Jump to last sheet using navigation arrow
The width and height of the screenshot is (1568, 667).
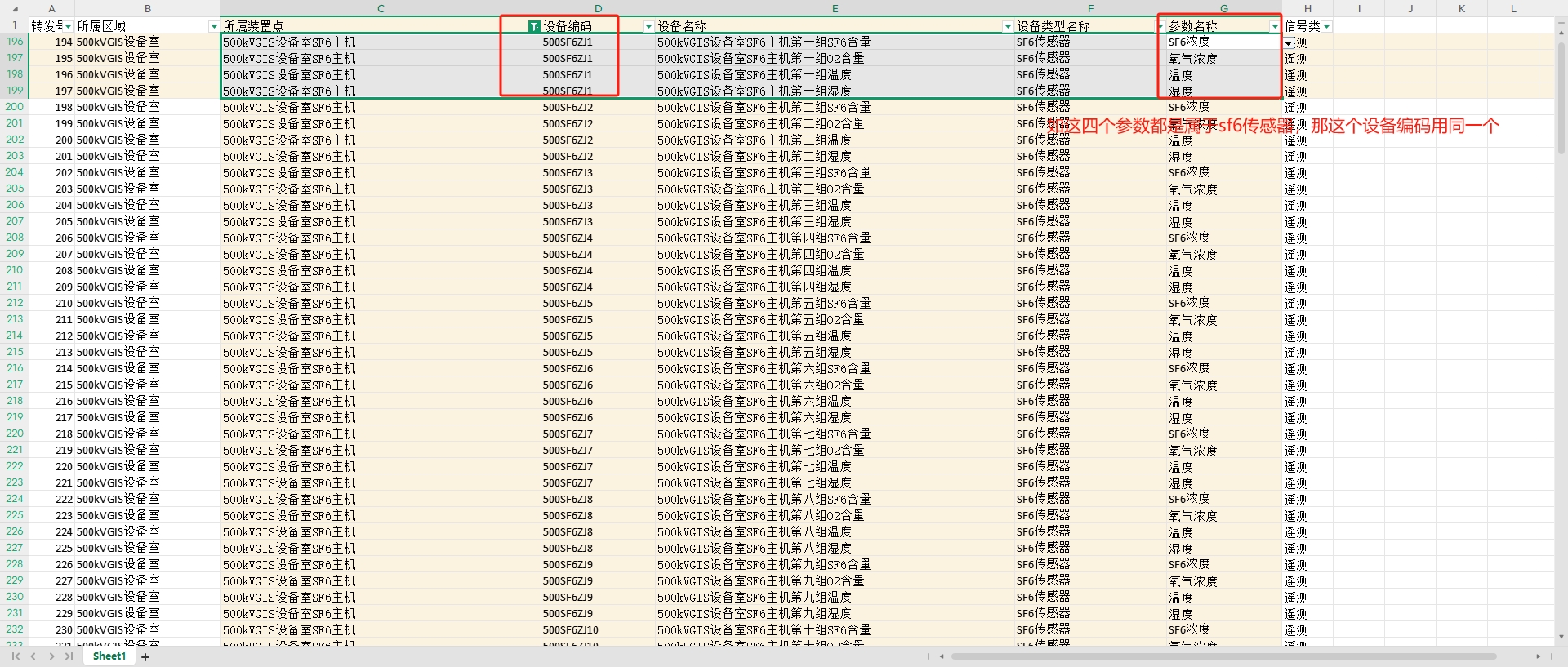tap(69, 656)
